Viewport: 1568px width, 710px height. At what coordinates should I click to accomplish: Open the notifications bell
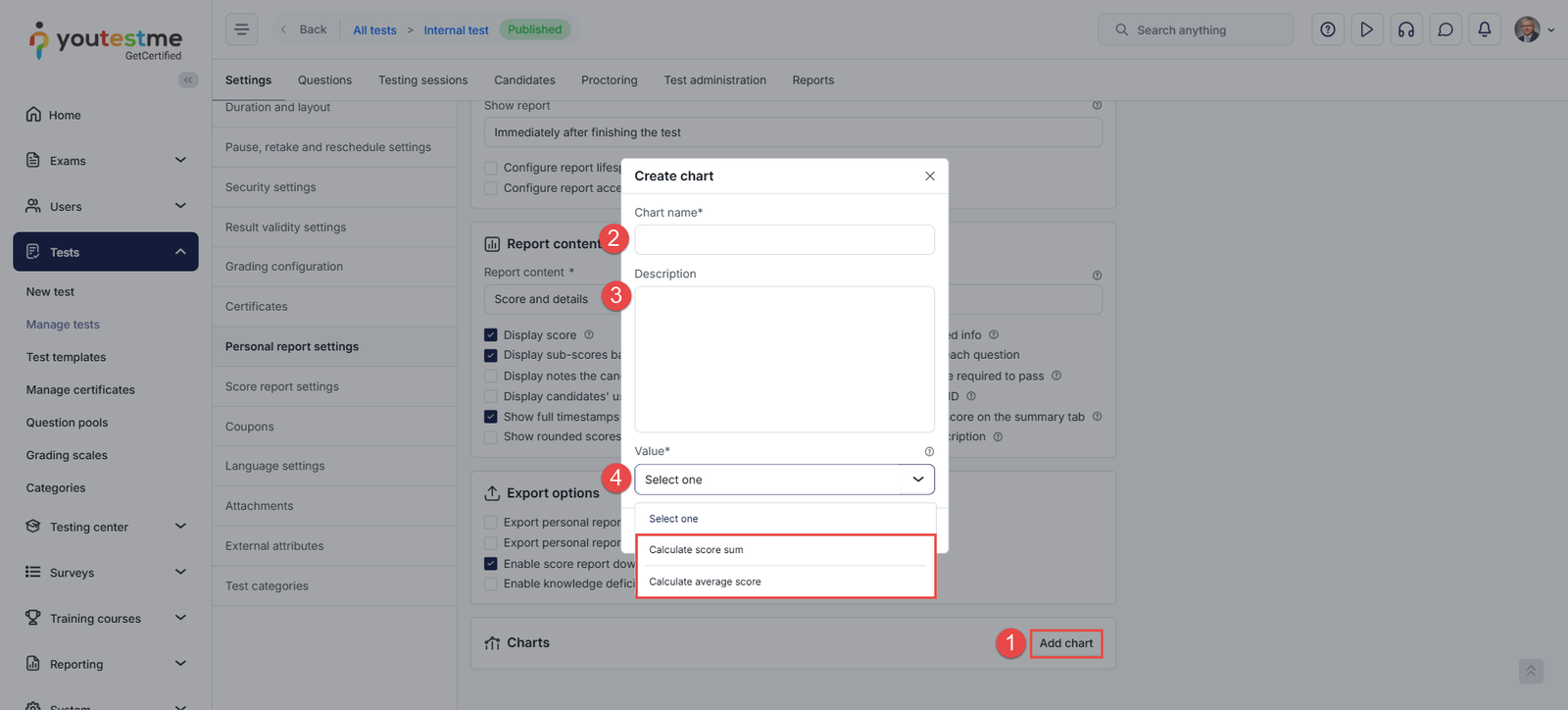(x=1485, y=29)
